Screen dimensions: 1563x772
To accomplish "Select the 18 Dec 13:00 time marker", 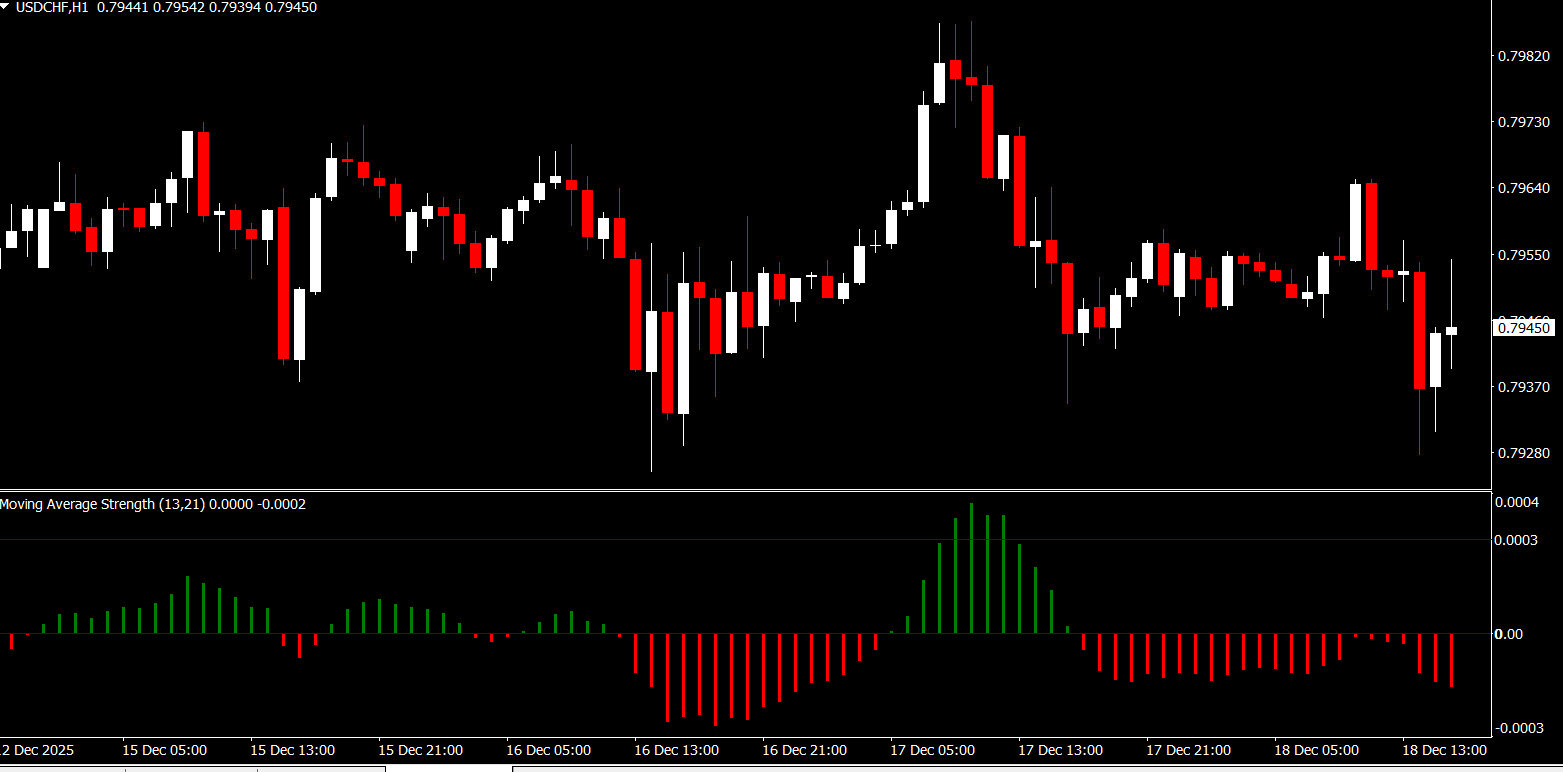I will point(1444,750).
